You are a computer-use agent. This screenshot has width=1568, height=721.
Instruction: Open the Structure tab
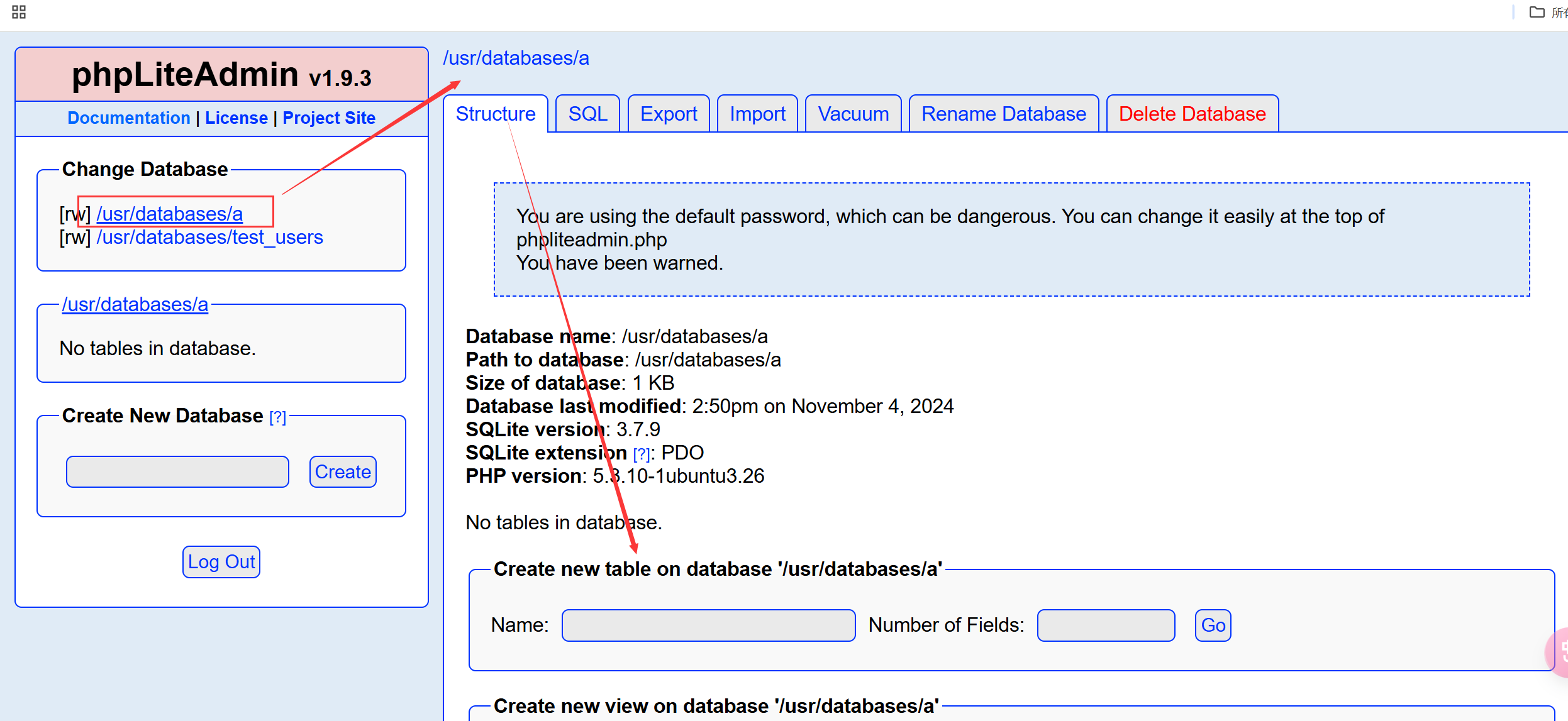496,114
